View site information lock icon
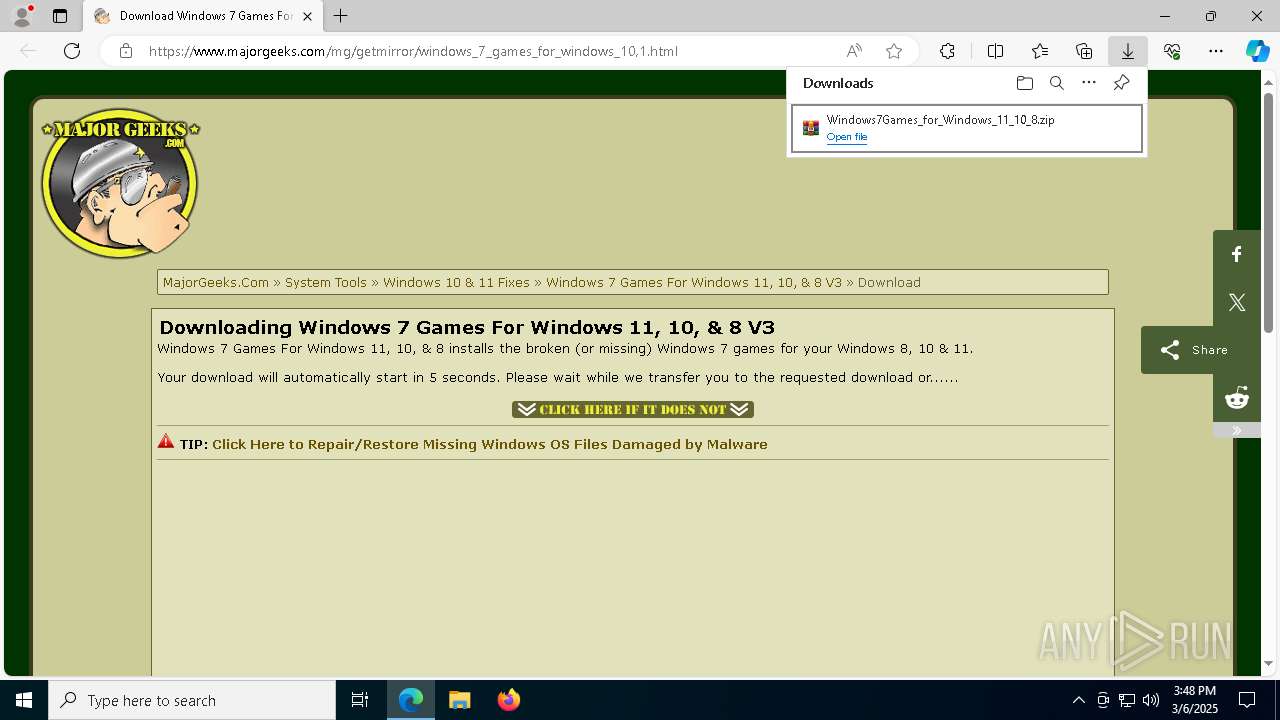This screenshot has width=1280, height=720. tap(126, 51)
